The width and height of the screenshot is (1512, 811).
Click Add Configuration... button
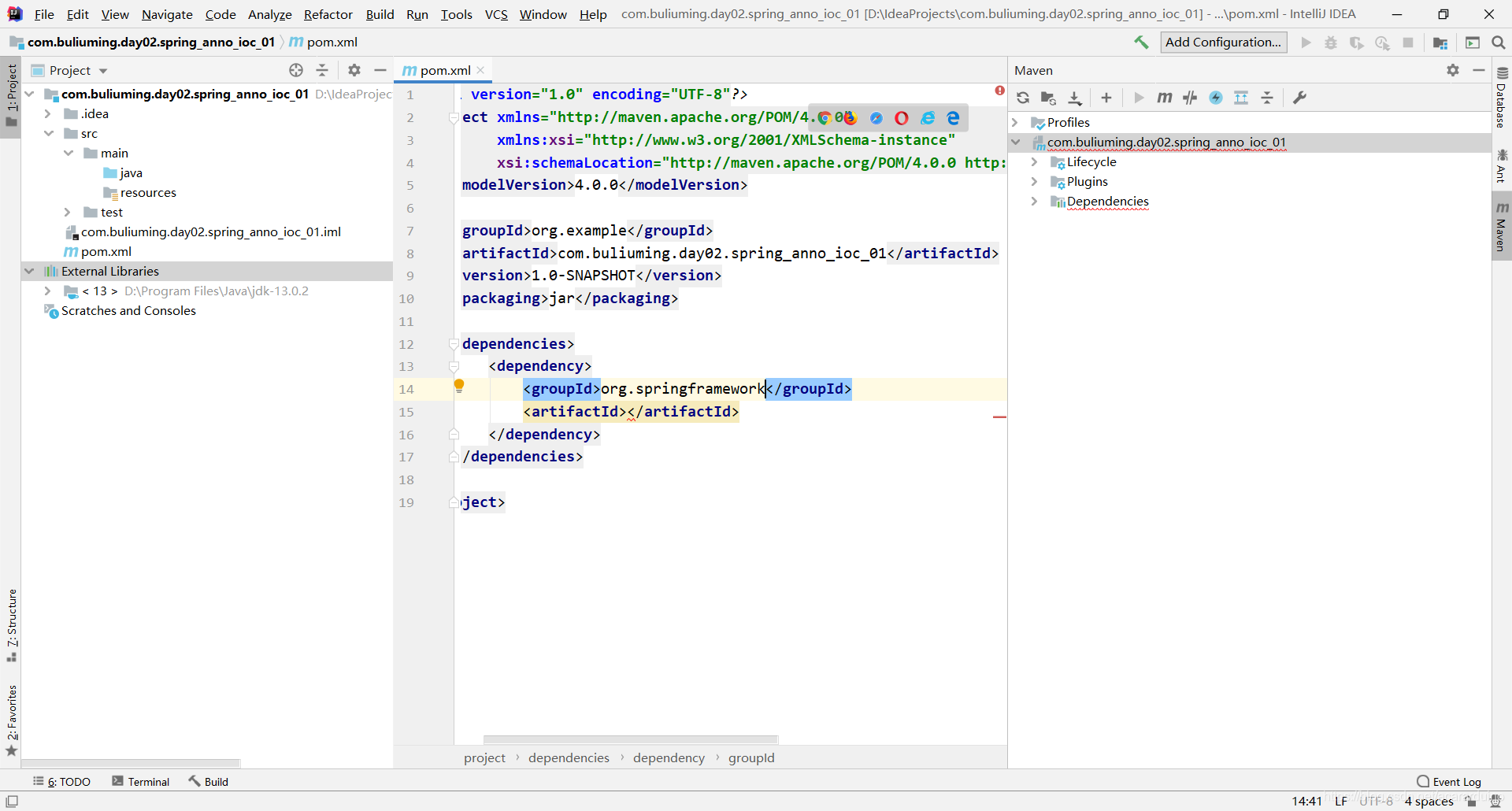coord(1224,43)
